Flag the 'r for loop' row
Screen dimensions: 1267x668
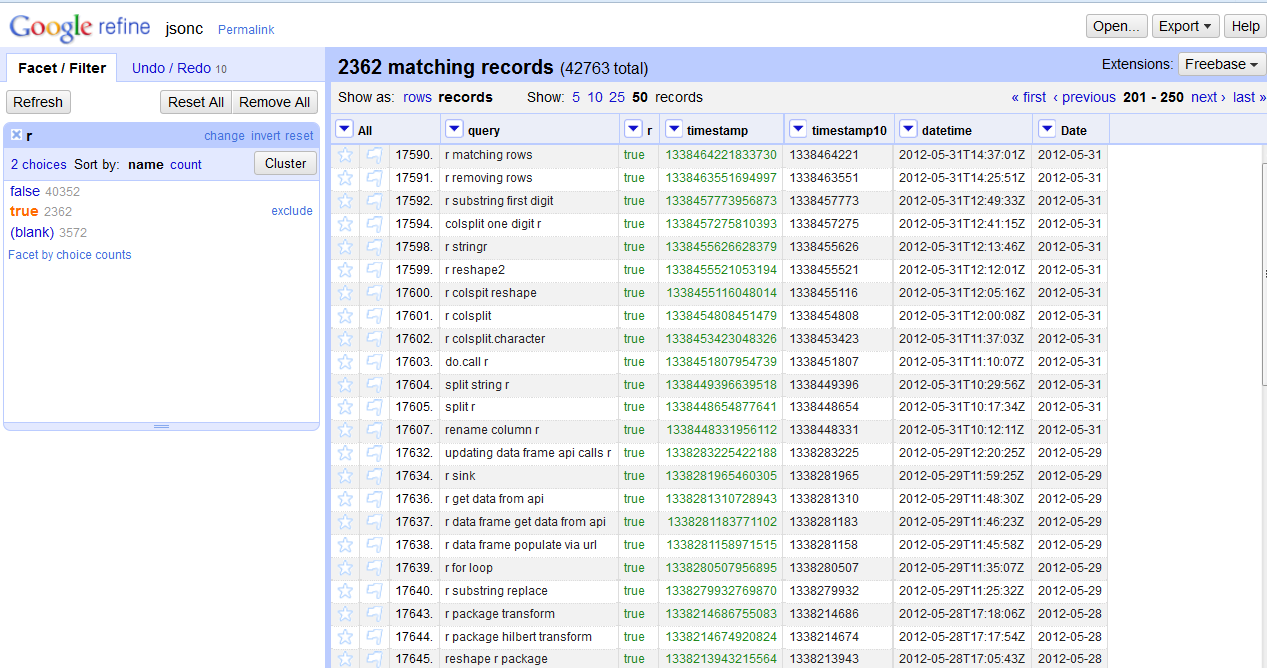[374, 568]
